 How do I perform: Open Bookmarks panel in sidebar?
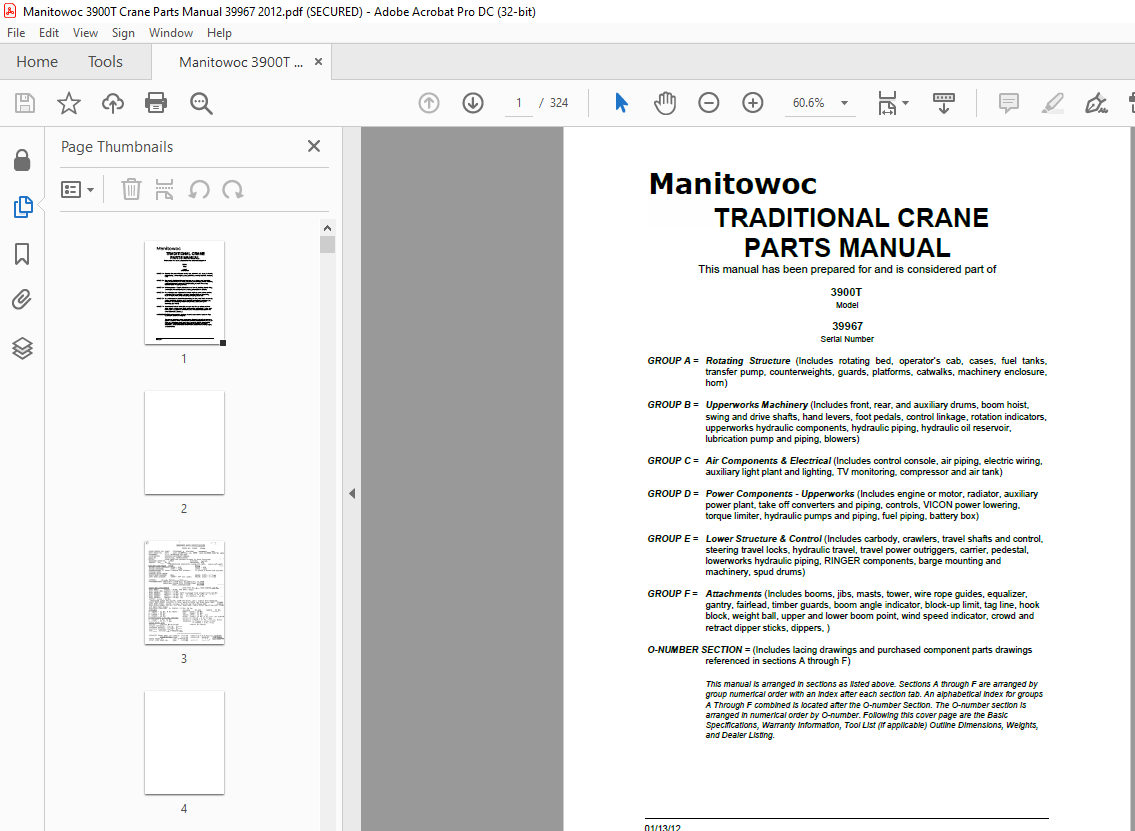(x=22, y=254)
